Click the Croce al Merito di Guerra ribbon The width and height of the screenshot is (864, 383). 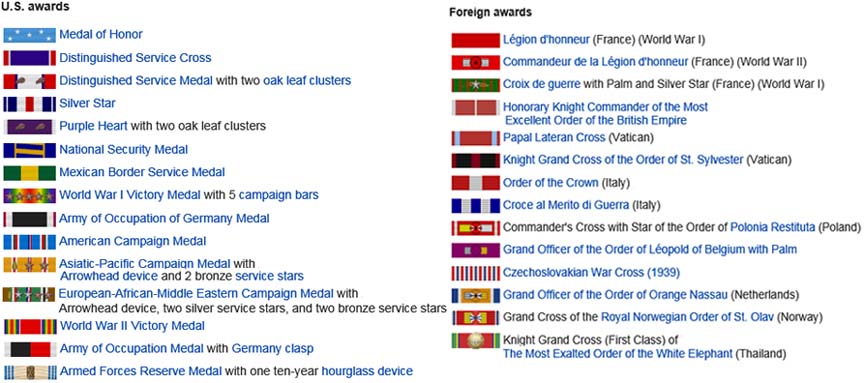476,206
